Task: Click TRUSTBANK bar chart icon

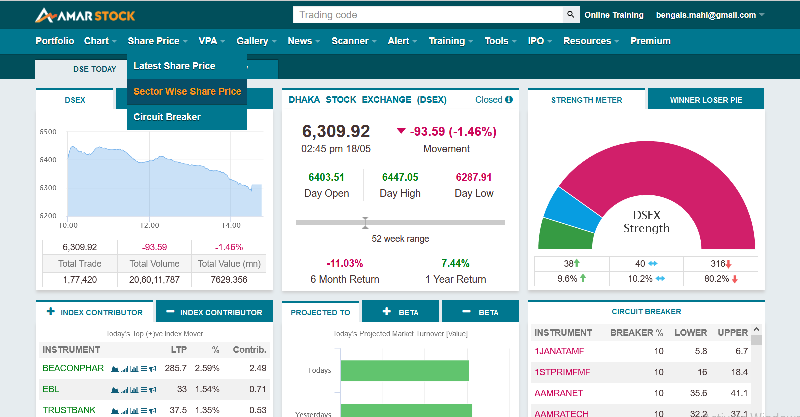Action: pos(134,411)
